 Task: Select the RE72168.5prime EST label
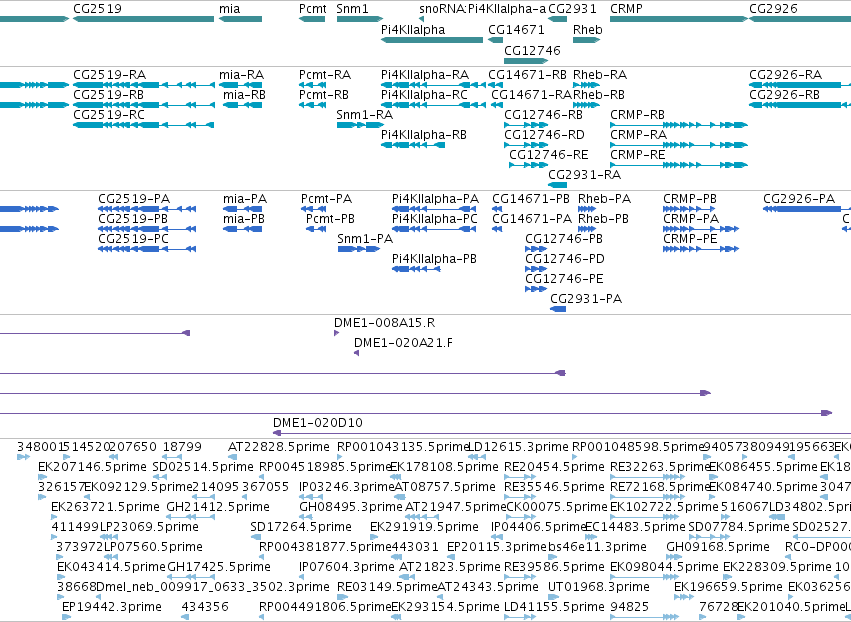659,487
